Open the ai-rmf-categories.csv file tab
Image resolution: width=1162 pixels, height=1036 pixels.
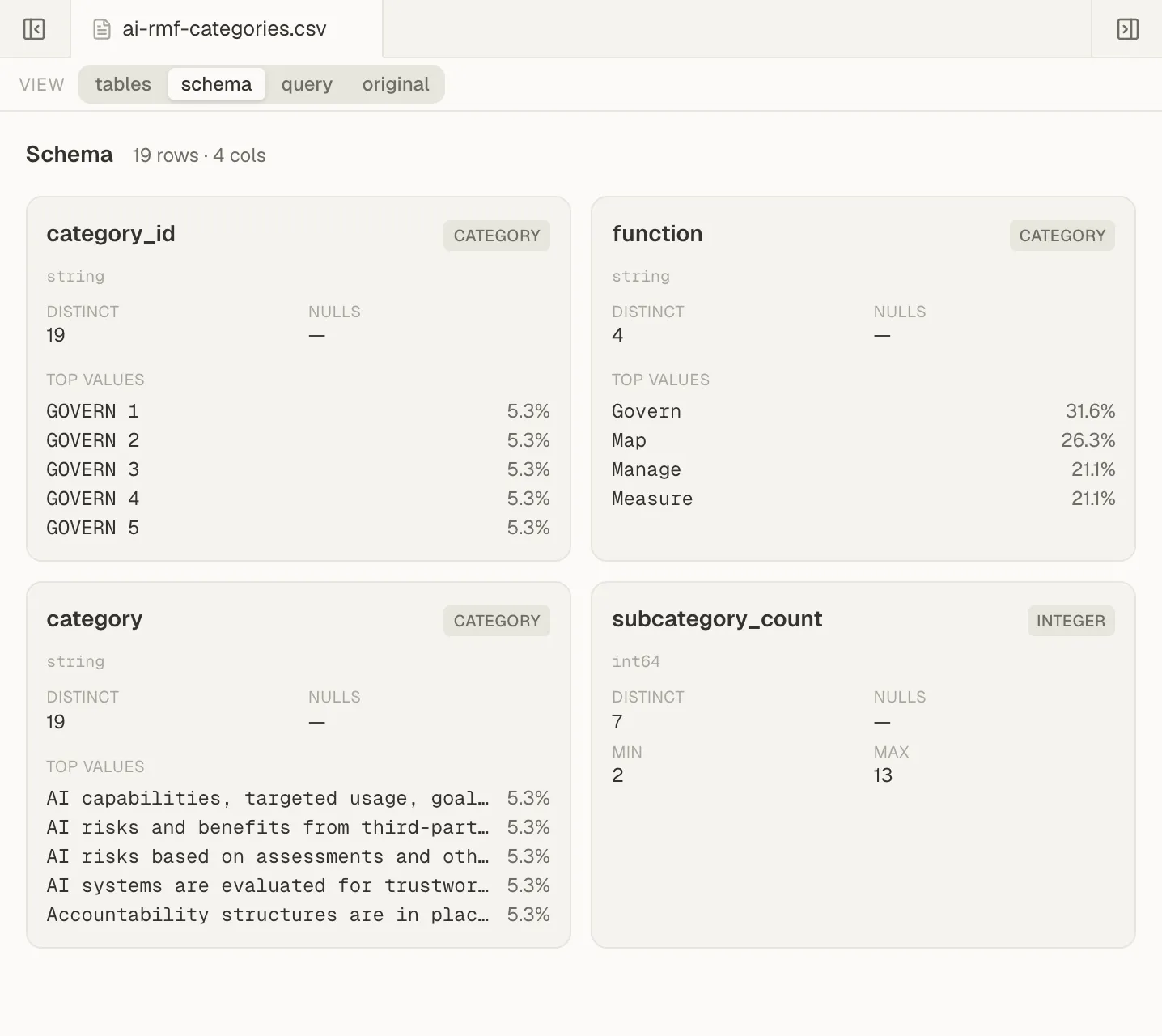click(227, 29)
